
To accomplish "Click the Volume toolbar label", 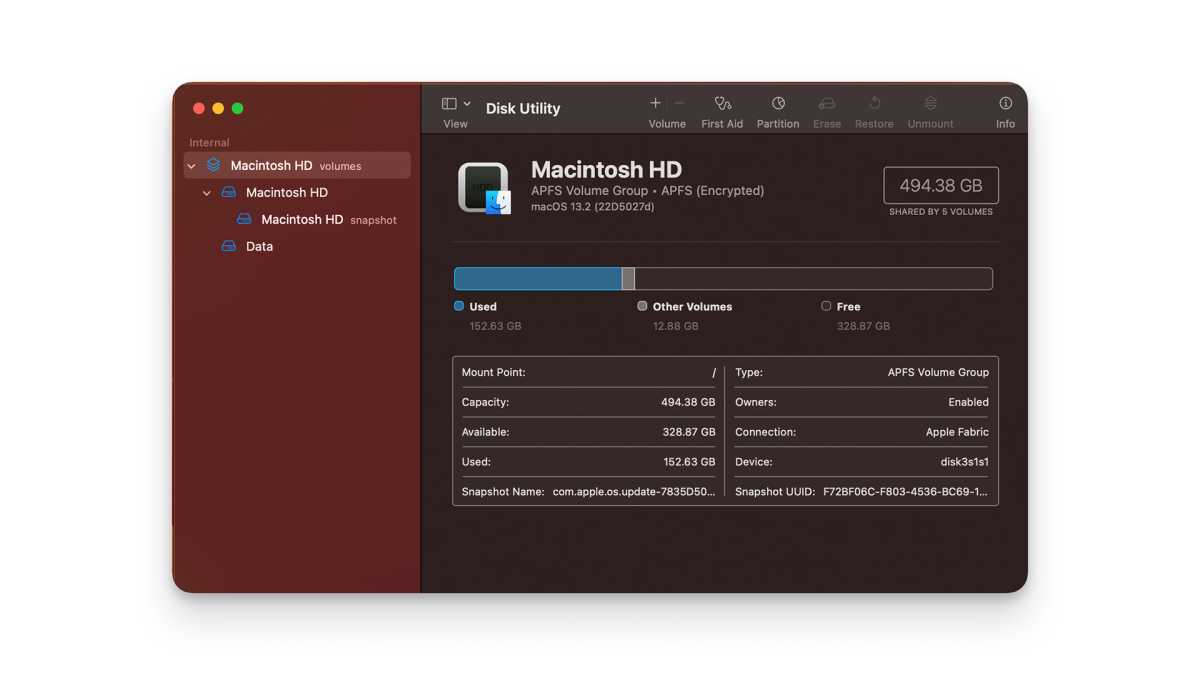I will point(667,124).
